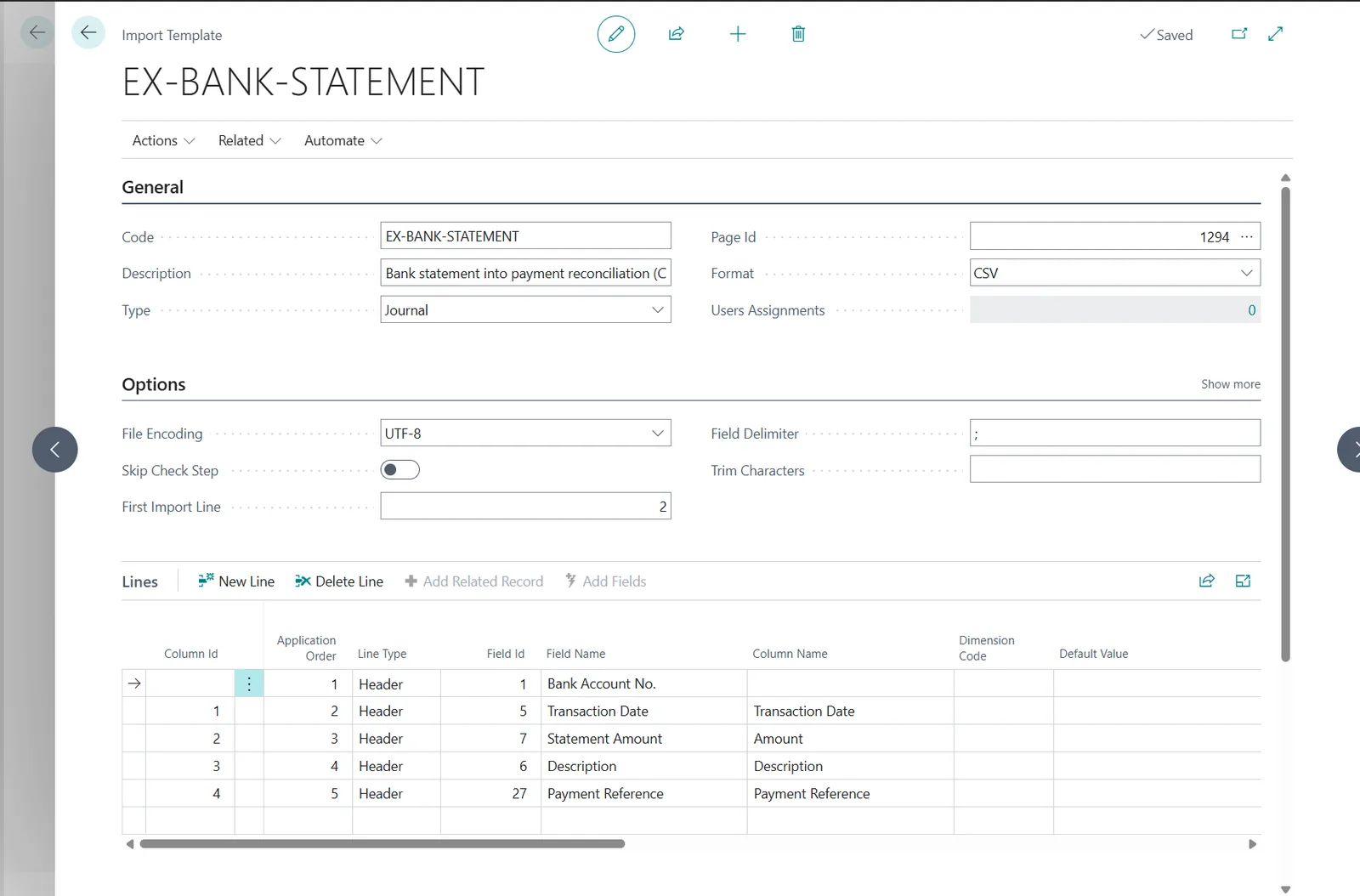Viewport: 1360px width, 896px height.
Task: Share the Lines part via share icon
Action: click(1207, 581)
